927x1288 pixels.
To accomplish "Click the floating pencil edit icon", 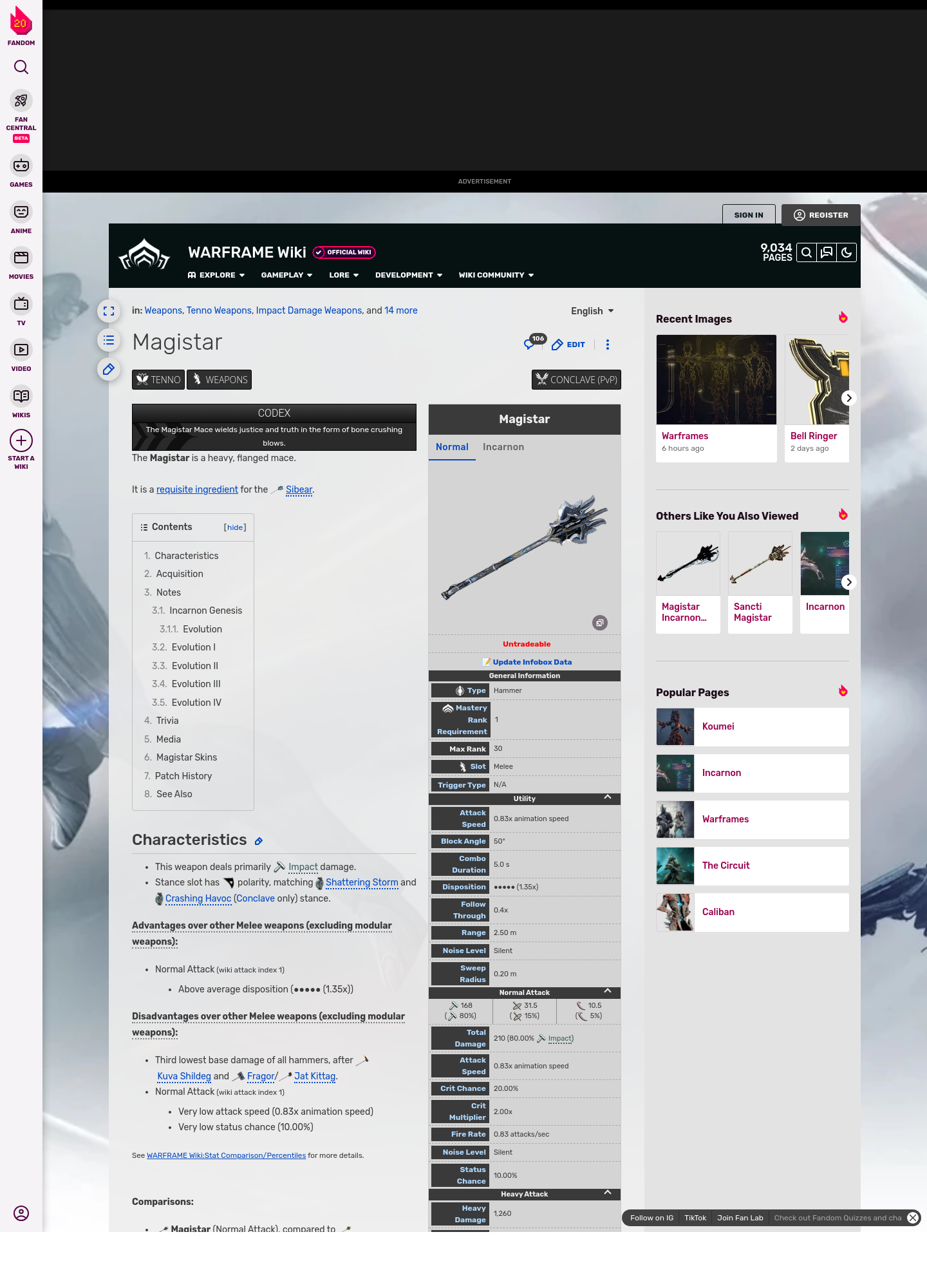I will tap(109, 369).
